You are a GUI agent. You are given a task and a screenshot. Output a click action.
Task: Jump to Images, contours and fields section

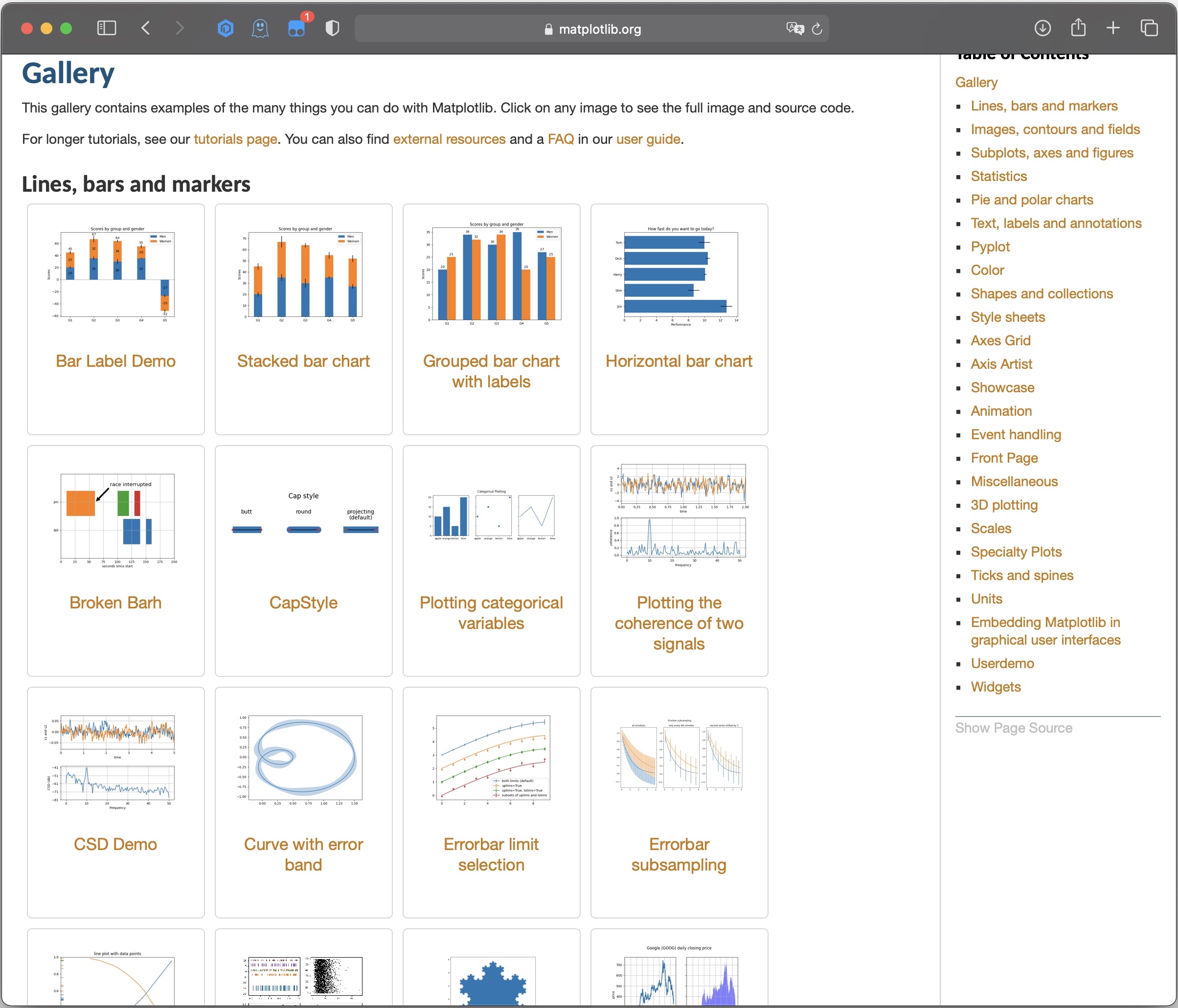(1055, 129)
